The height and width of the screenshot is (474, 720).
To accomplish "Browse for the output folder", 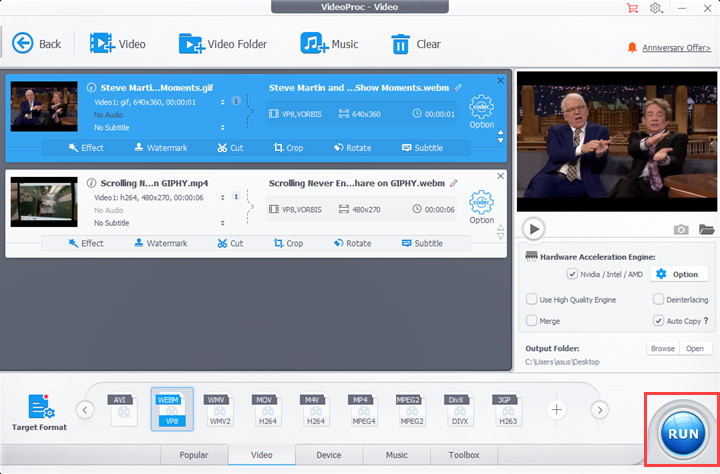I will (663, 349).
